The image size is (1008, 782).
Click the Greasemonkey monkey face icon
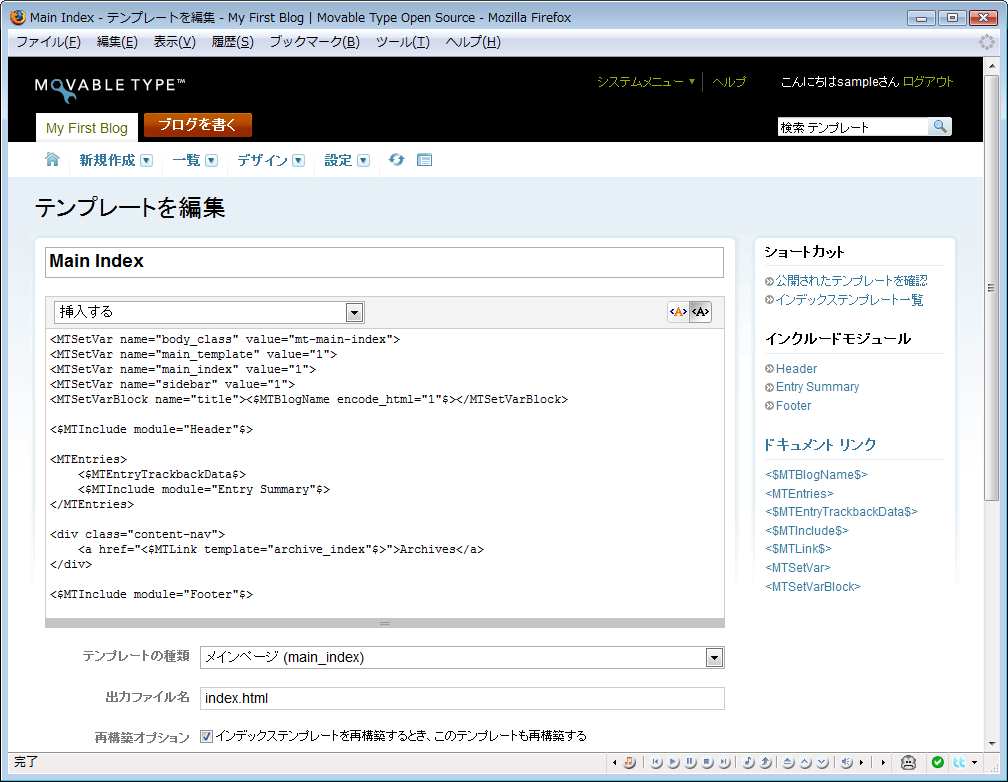[x=908, y=763]
